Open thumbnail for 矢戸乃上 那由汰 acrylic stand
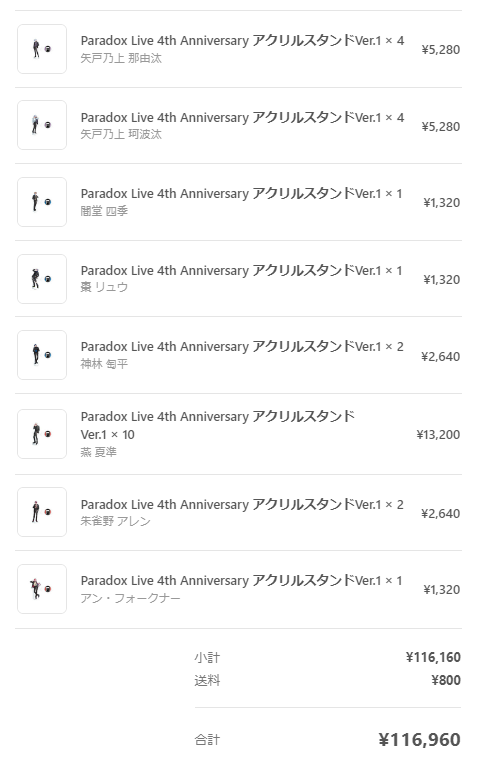 click(x=42, y=49)
